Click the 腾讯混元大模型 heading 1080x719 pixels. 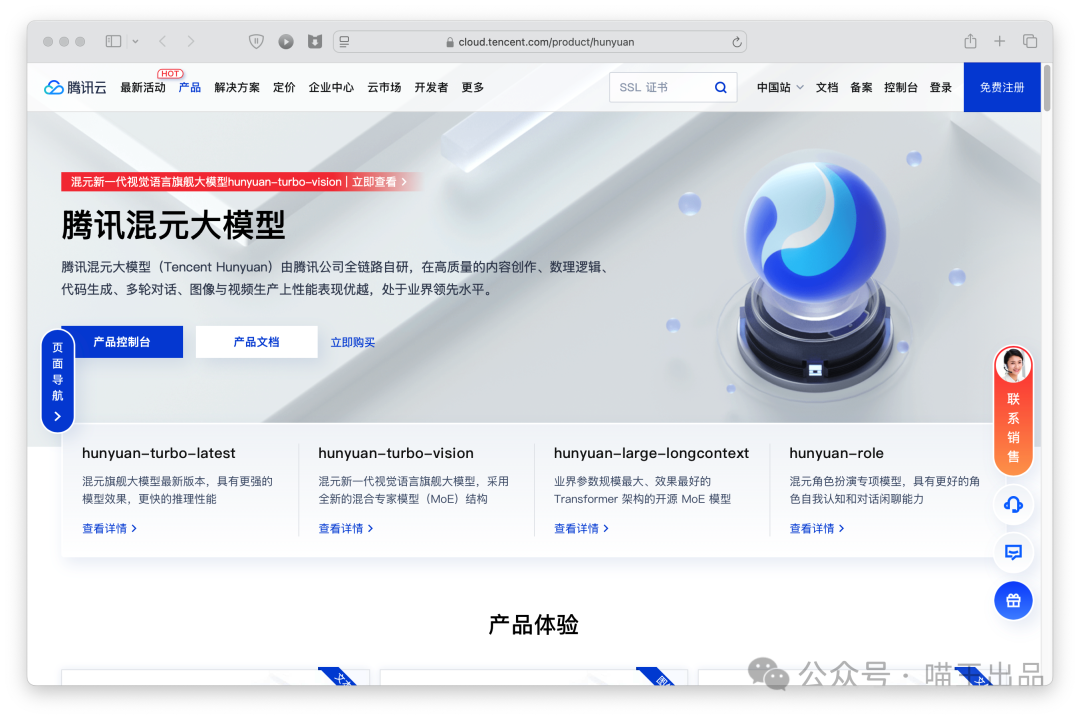[x=174, y=225]
